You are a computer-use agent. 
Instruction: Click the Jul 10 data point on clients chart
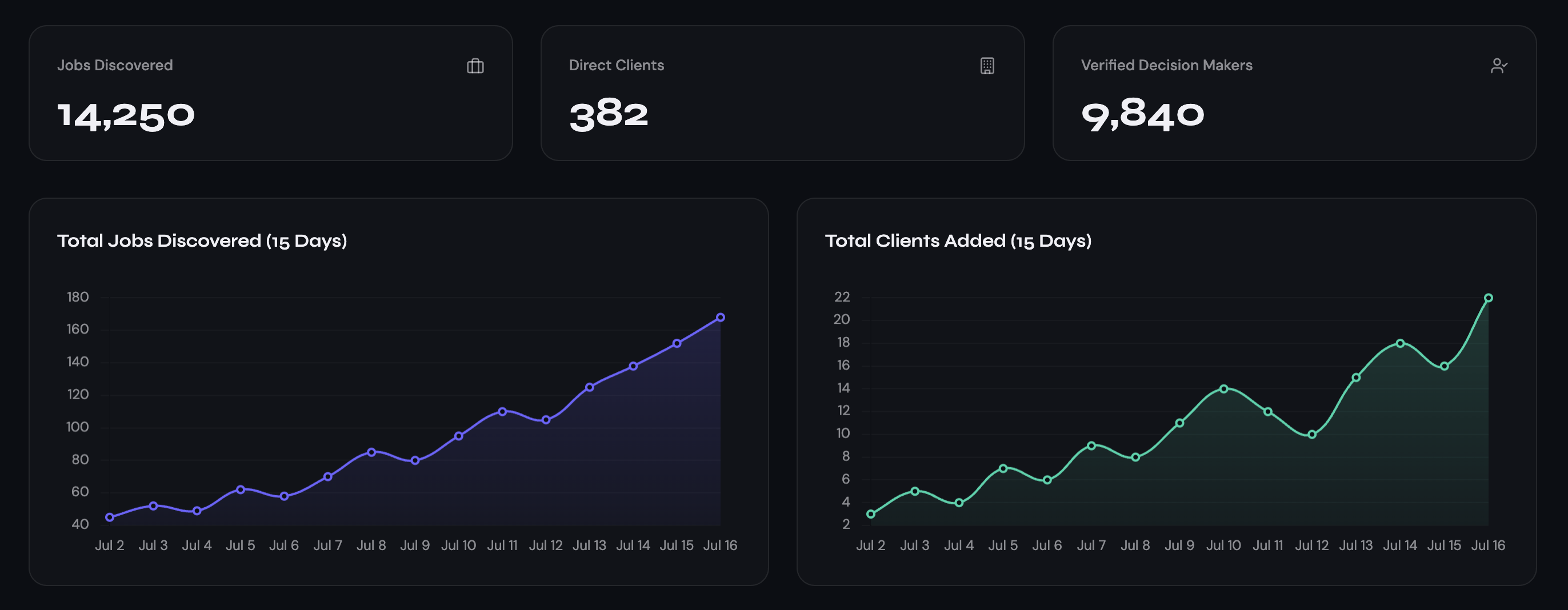click(1223, 389)
